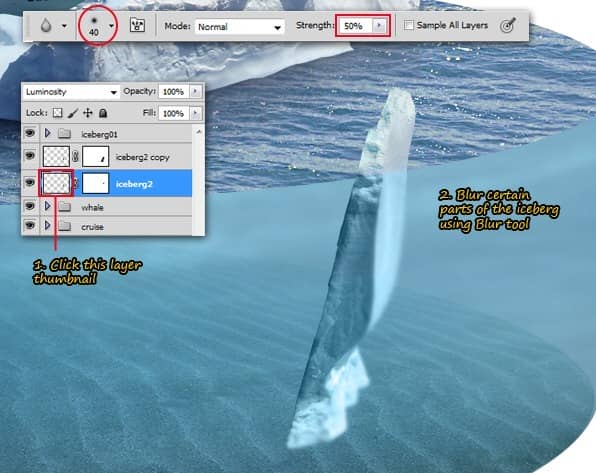
Task: Hide the iceberg2 copy layer
Action: click(x=30, y=156)
